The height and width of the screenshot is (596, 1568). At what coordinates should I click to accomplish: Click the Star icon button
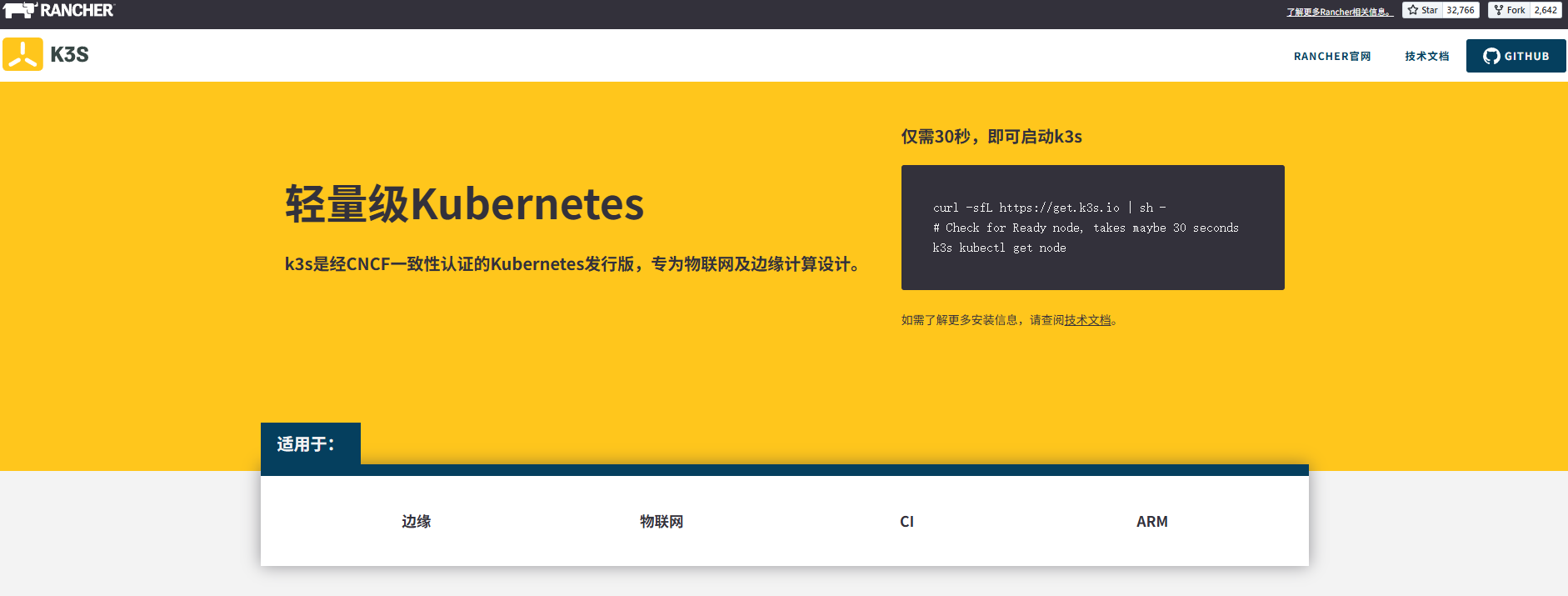[1423, 10]
